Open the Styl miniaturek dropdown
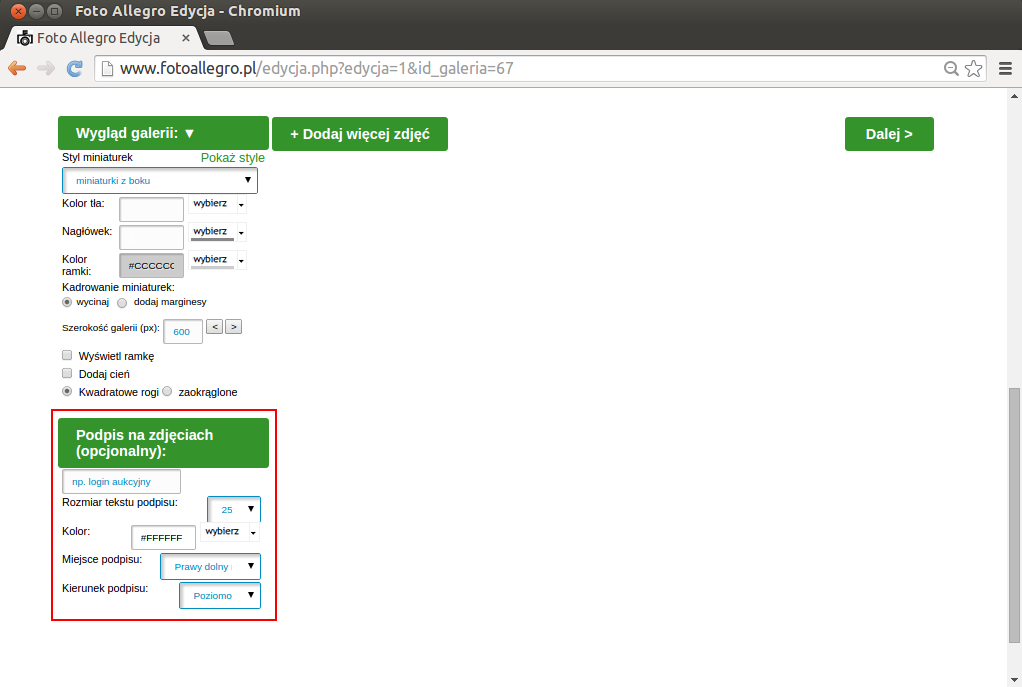Screen dimensions: 1022x687 pyautogui.click(x=160, y=181)
